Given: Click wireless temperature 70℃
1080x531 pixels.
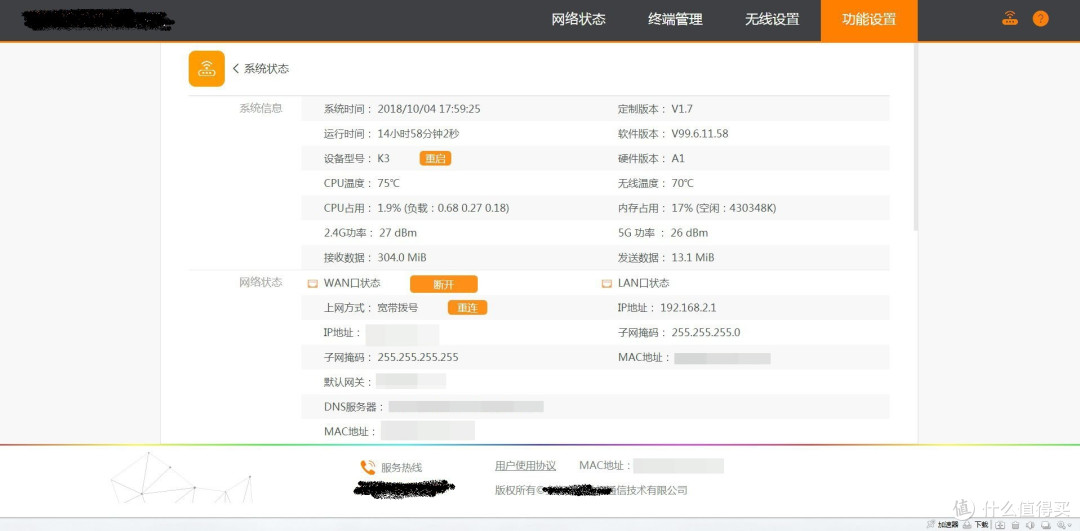Looking at the screenshot, I should point(683,183).
